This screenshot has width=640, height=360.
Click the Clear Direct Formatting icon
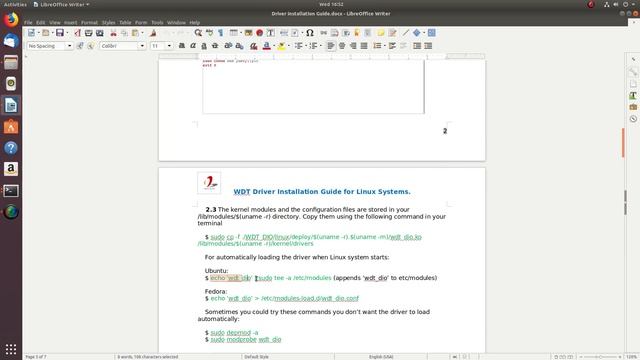253,46
